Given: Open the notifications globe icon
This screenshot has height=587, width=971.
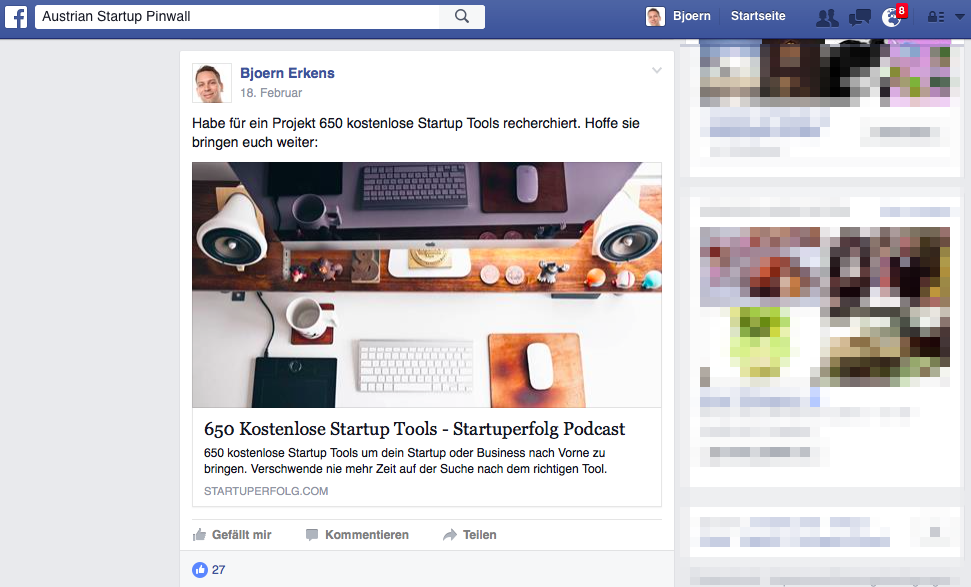Looking at the screenshot, I should pyautogui.click(x=892, y=17).
